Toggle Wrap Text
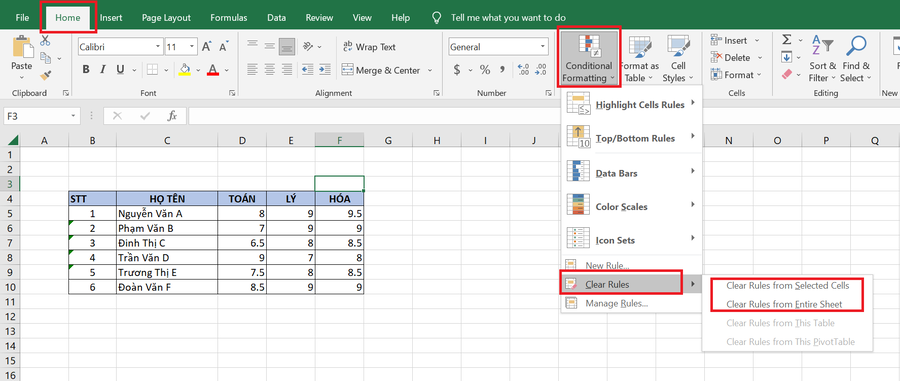 369,46
